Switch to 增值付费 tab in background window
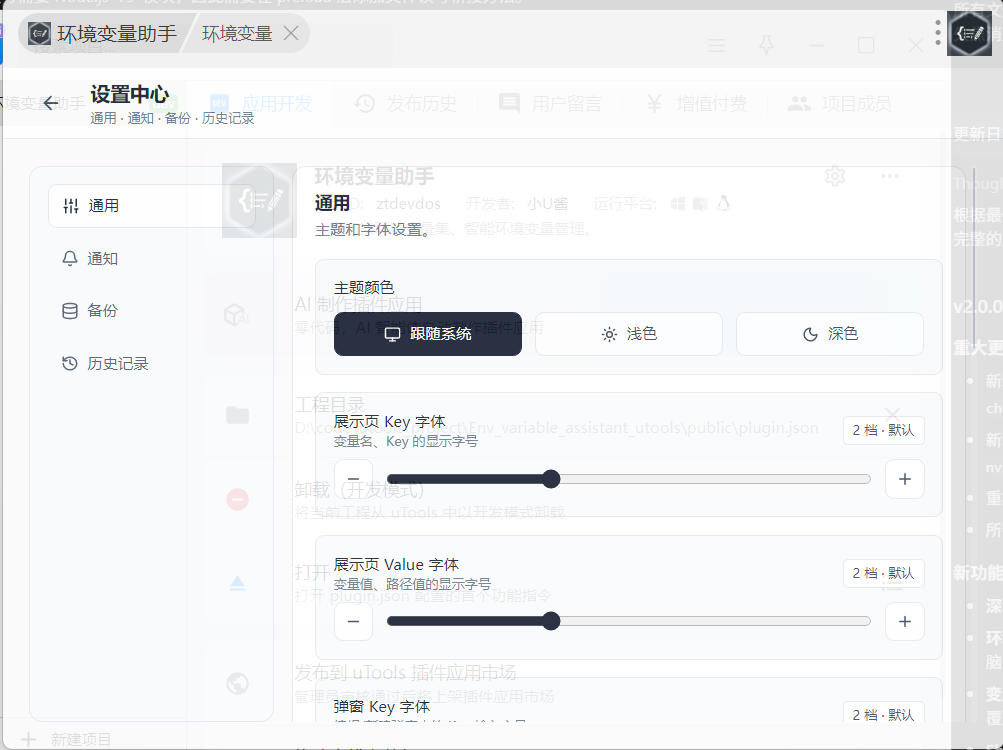The image size is (1003, 750). pos(696,103)
